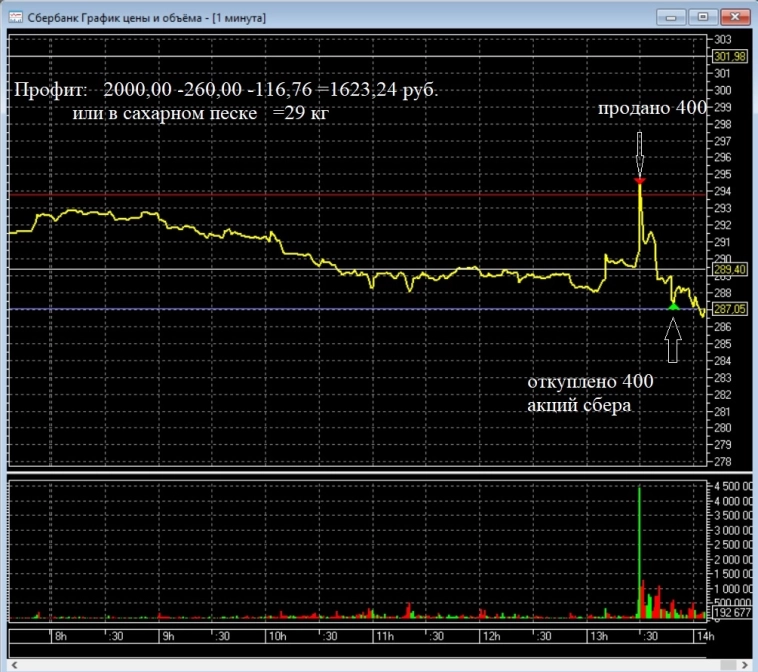This screenshot has width=758, height=672.
Task: Click the red sell marker triangle at price peak
Action: pos(639,181)
